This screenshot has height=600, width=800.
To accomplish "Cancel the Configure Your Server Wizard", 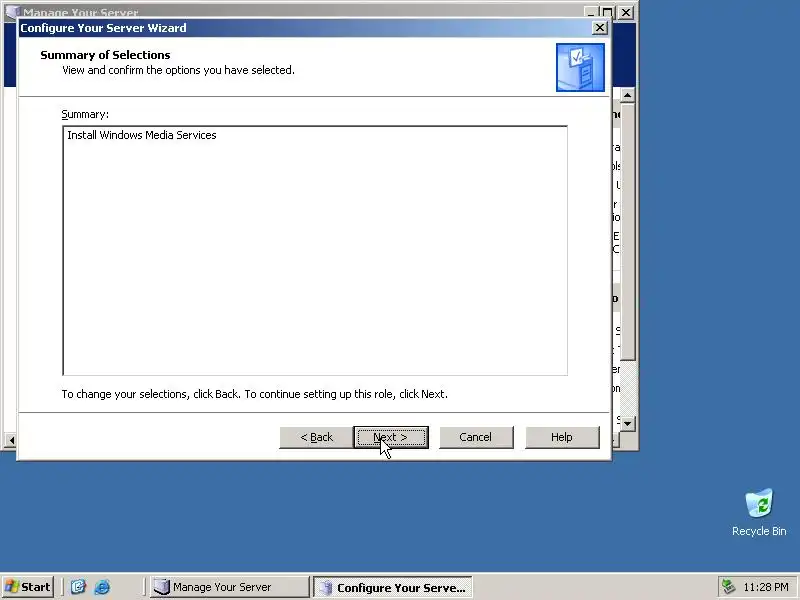I will tap(476, 437).
